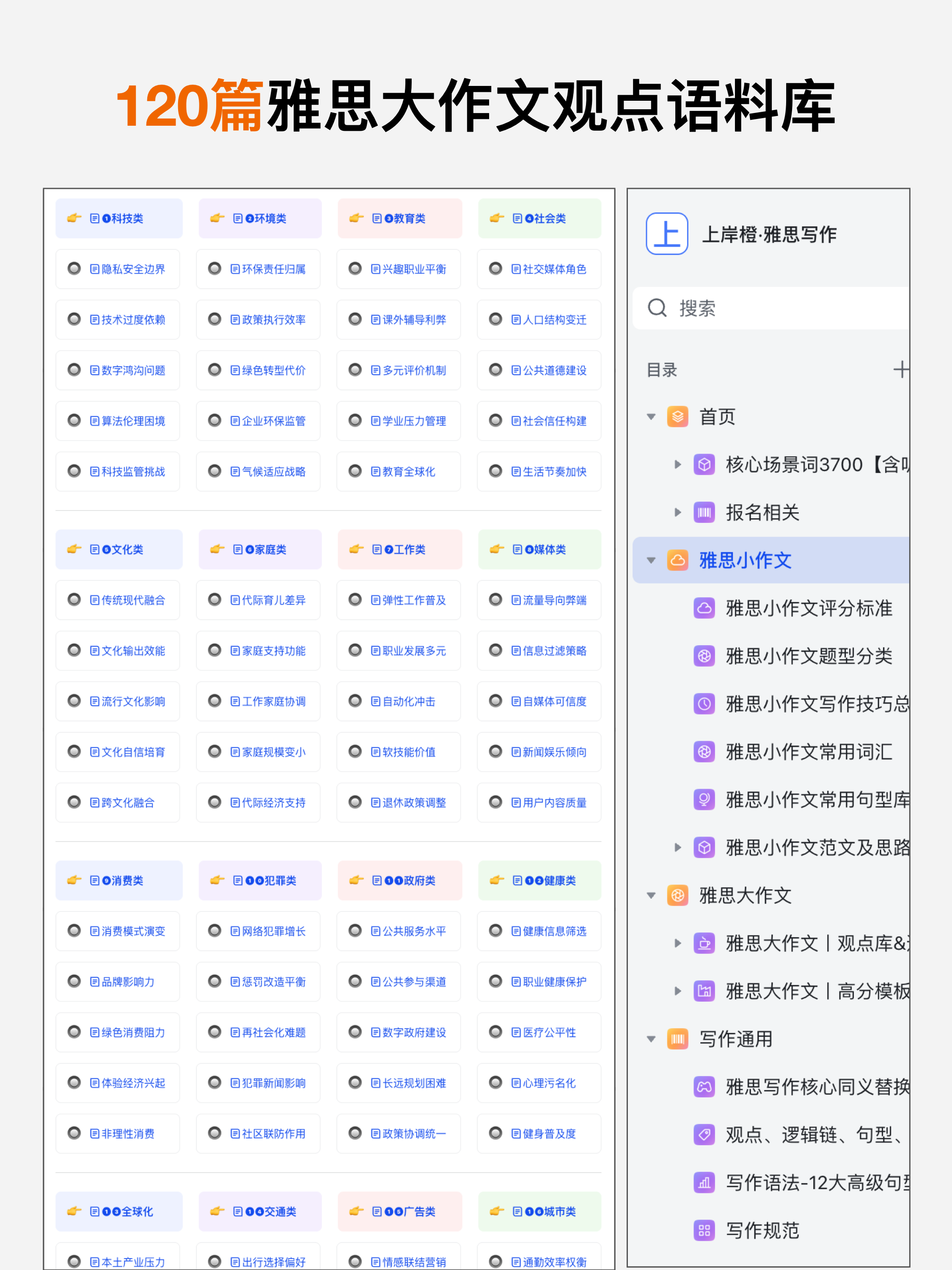The height and width of the screenshot is (1270, 952).
Task: Click inside the 搜索 search field
Action: 746,308
